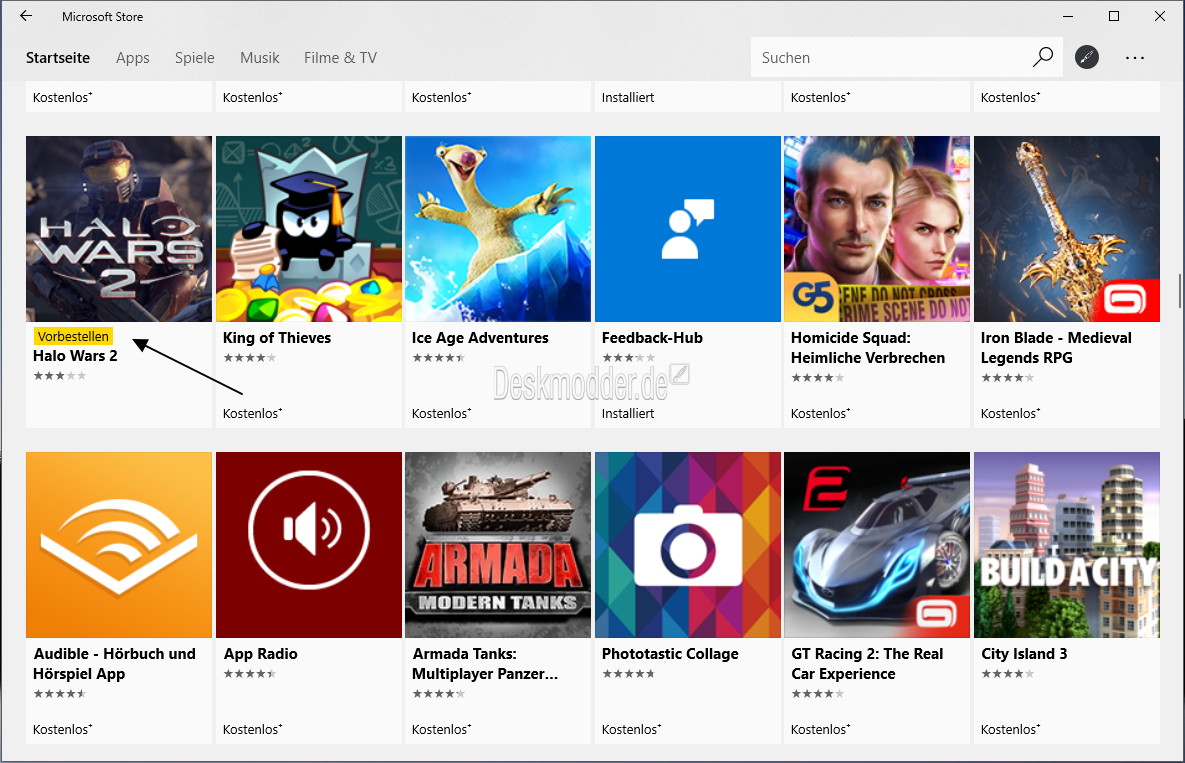Switch to Filme & TV tab

[x=340, y=57]
